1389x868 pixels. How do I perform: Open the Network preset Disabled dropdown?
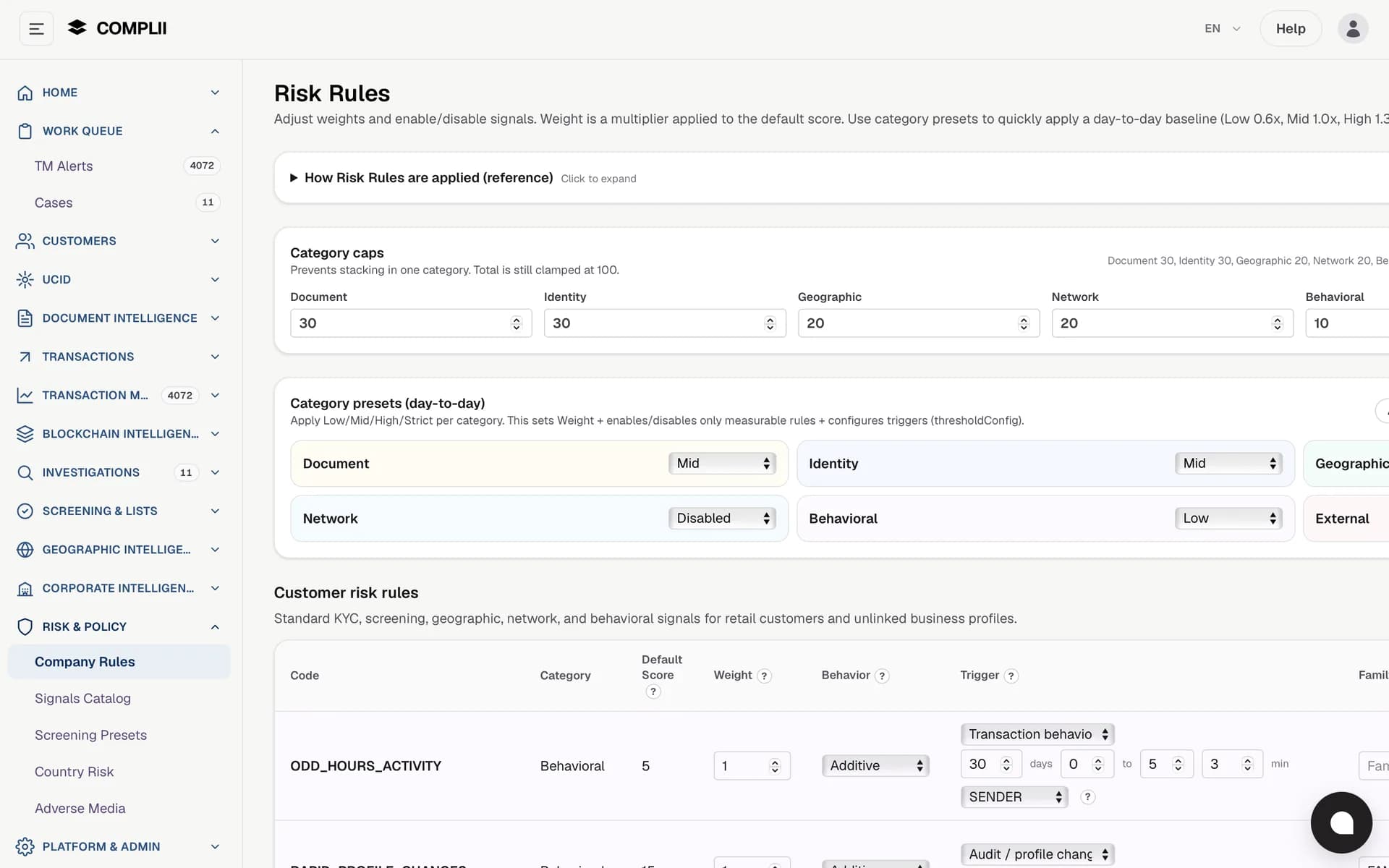722,519
